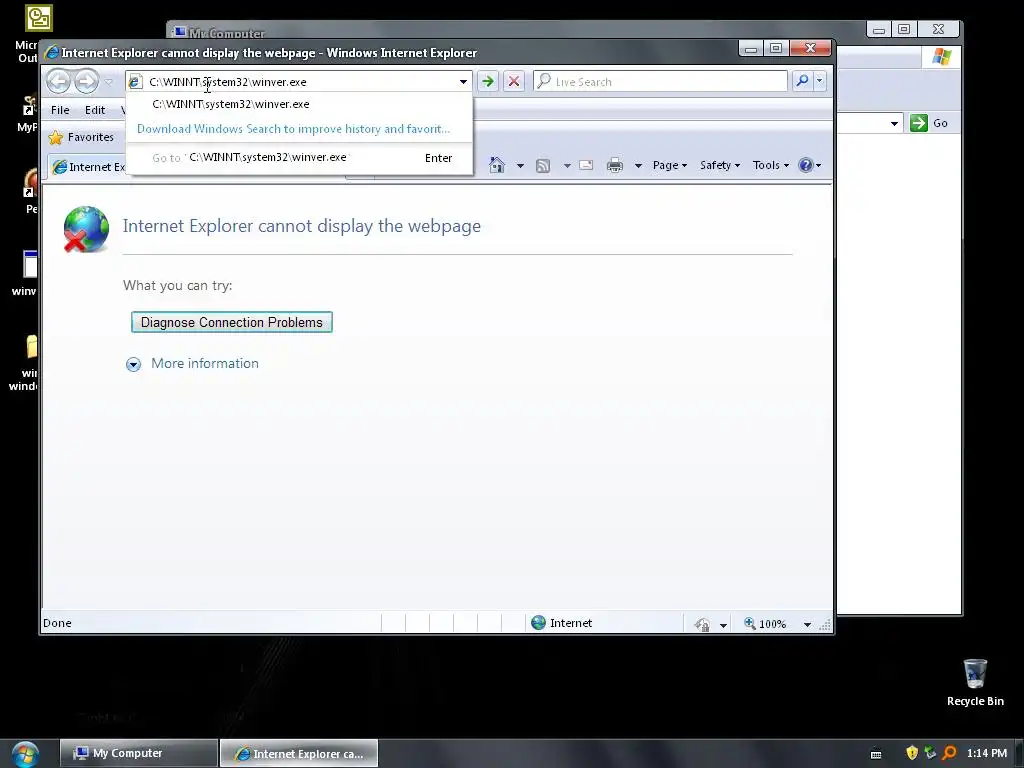Expand the Home button dropdown arrow

click(x=520, y=166)
